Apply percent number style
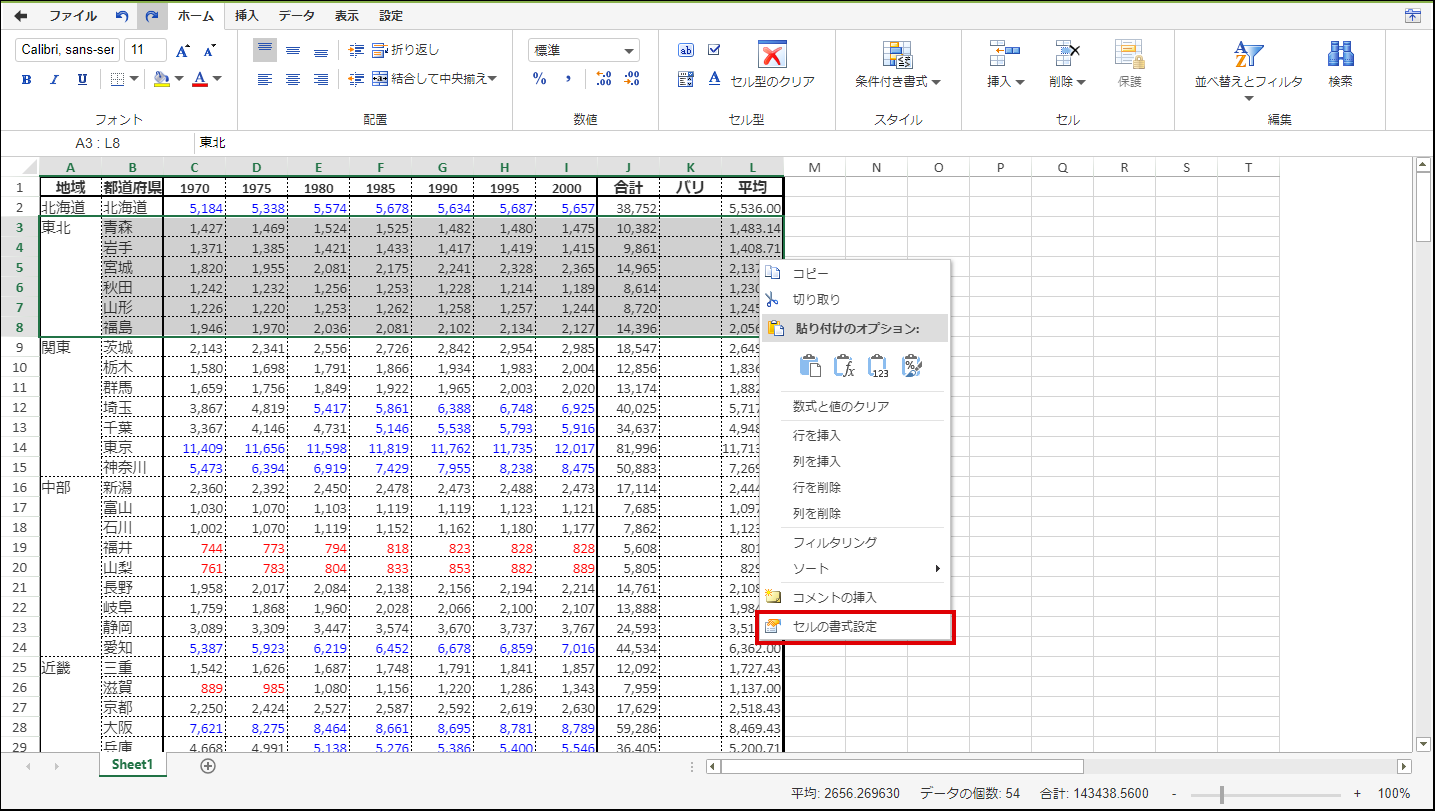The width and height of the screenshot is (1435, 811). [540, 79]
